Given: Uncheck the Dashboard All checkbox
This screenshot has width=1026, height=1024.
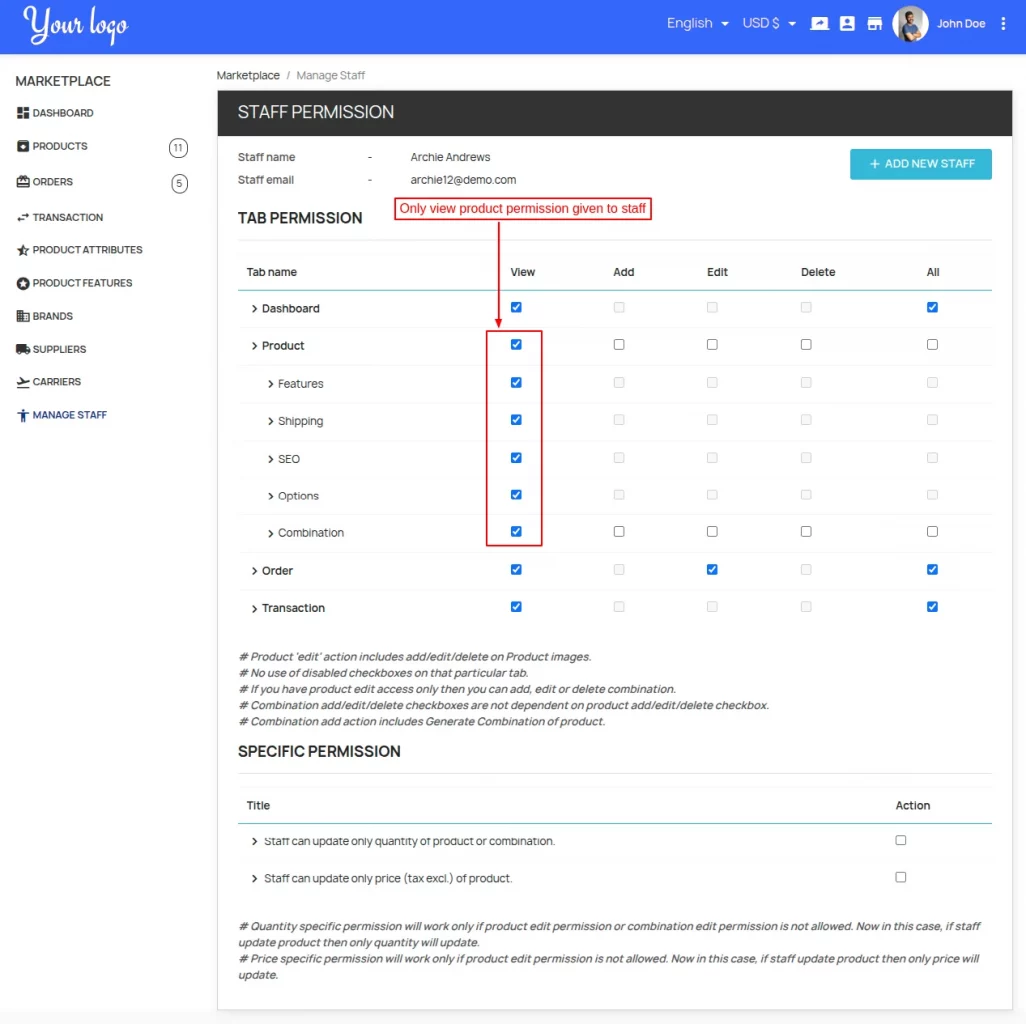Looking at the screenshot, I should [932, 307].
